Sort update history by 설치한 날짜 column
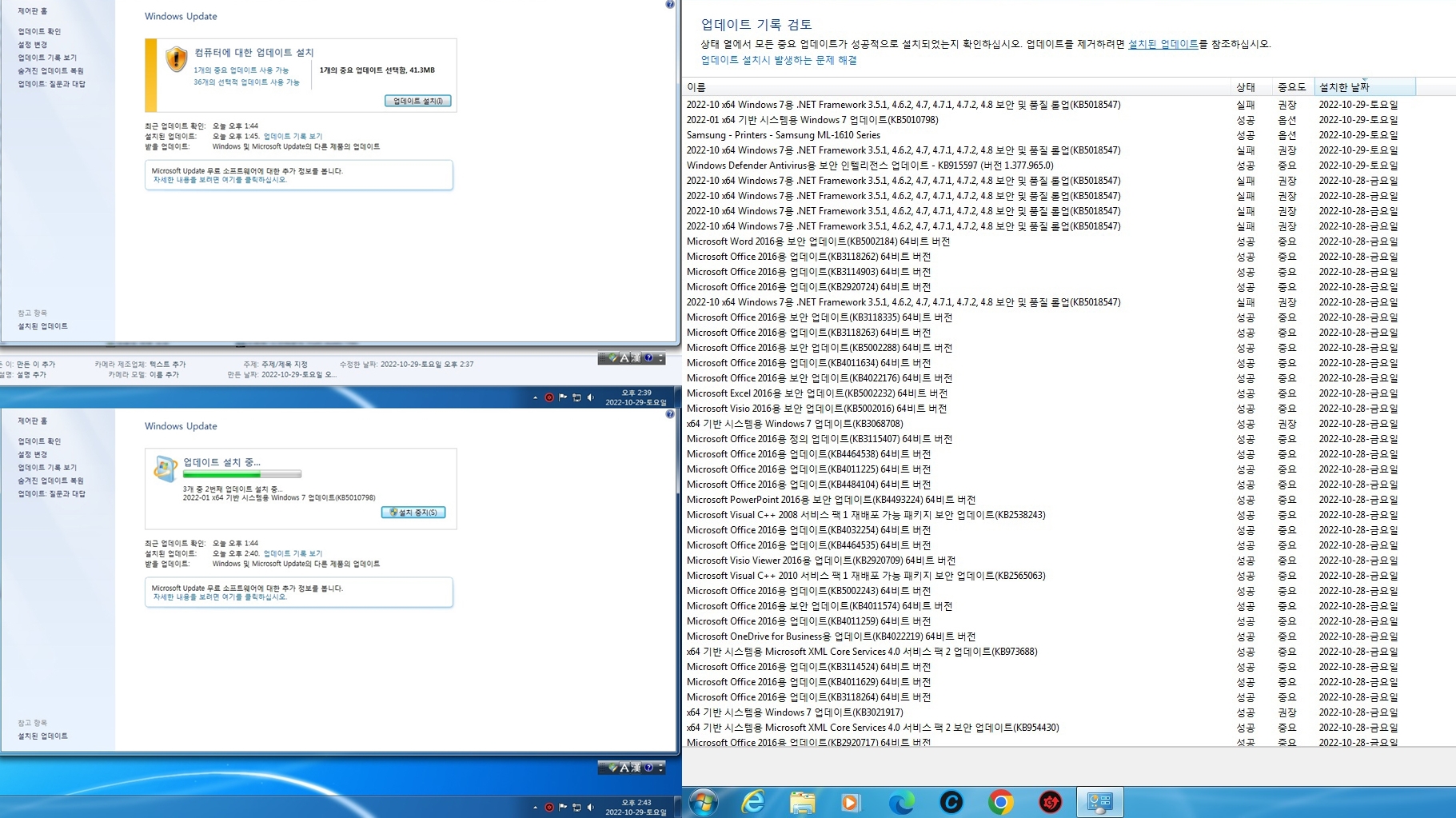1456x818 pixels. click(1364, 86)
